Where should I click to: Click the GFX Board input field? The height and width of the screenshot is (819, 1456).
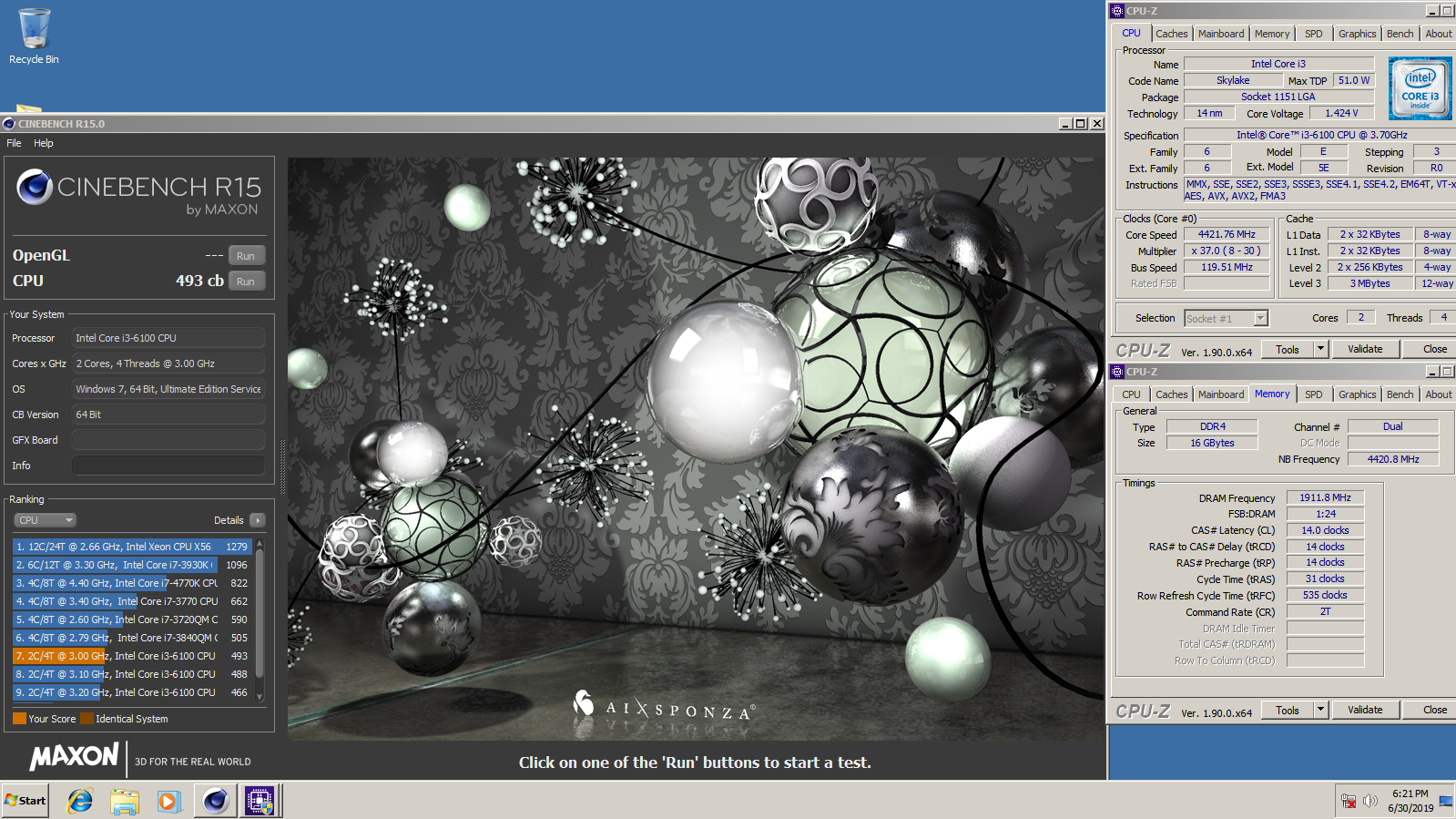168,440
